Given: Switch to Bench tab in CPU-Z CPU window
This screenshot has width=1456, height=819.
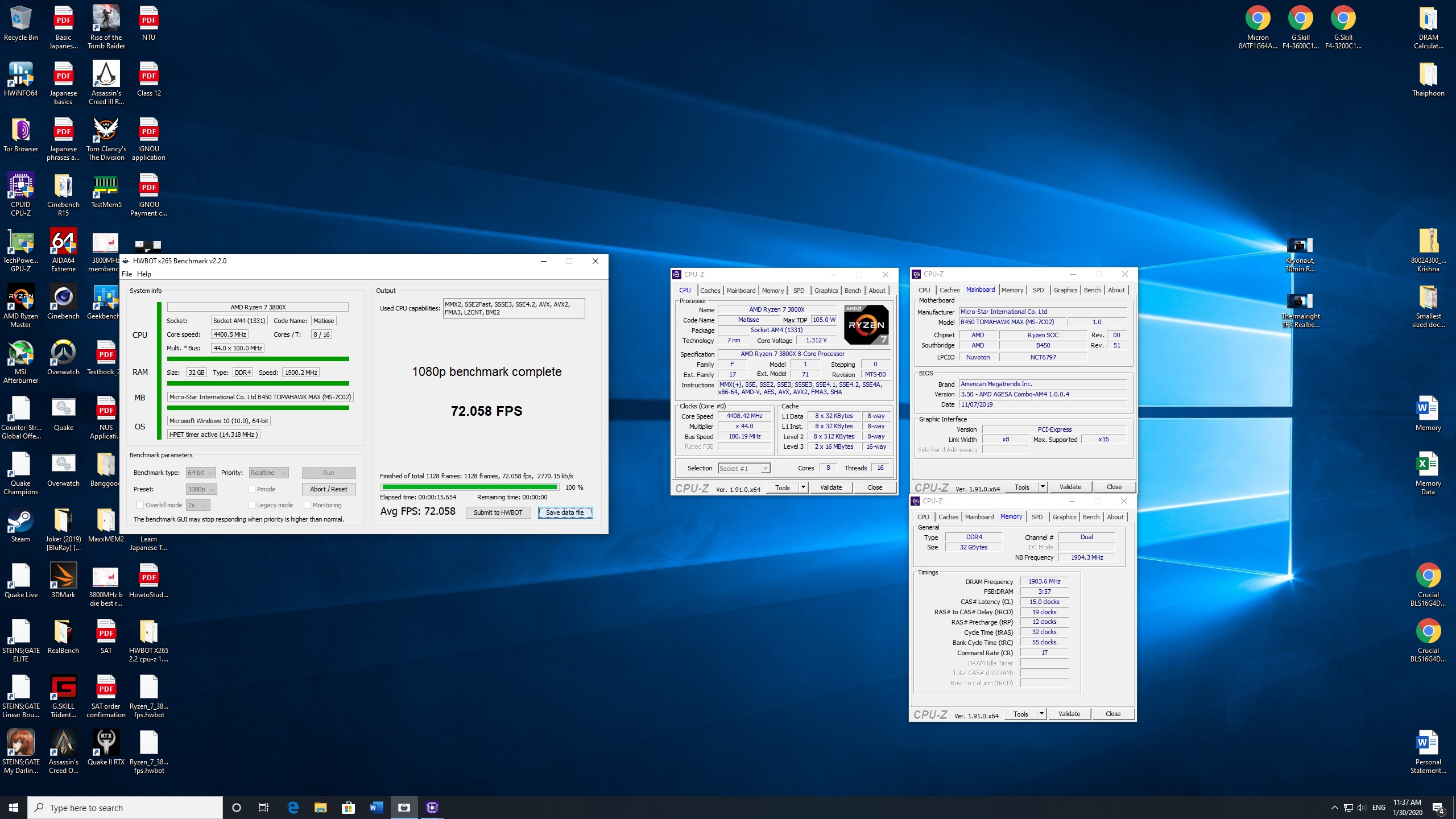Looking at the screenshot, I should pyautogui.click(x=853, y=291).
